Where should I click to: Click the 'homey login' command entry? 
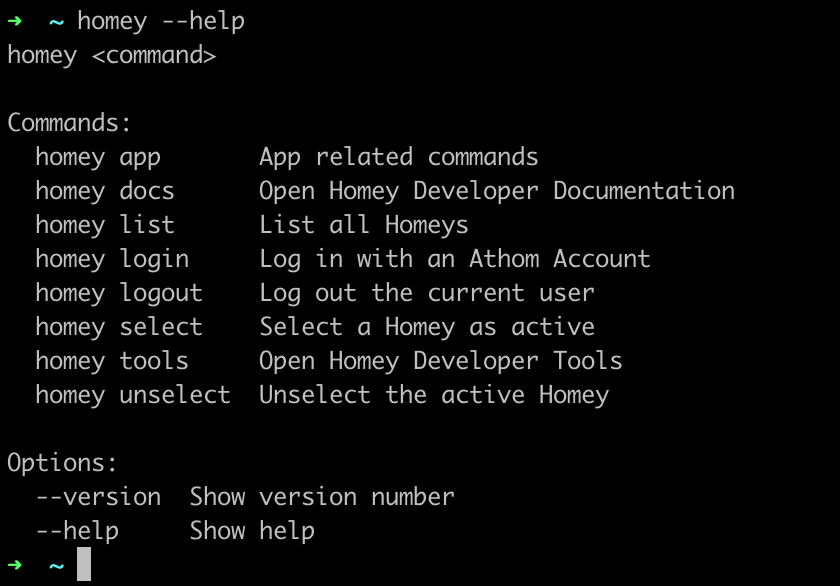click(x=112, y=260)
